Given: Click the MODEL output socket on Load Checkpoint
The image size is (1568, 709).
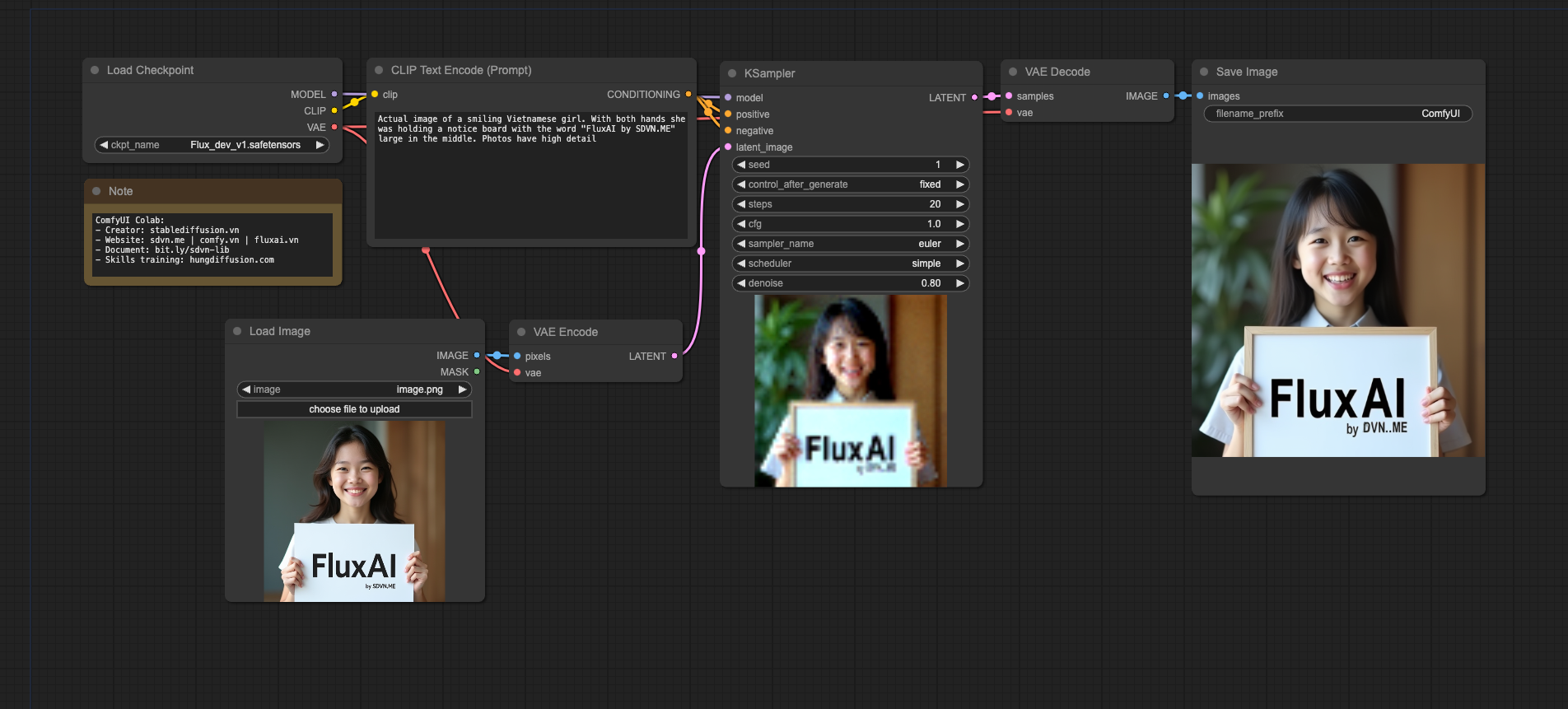Looking at the screenshot, I should [x=334, y=95].
